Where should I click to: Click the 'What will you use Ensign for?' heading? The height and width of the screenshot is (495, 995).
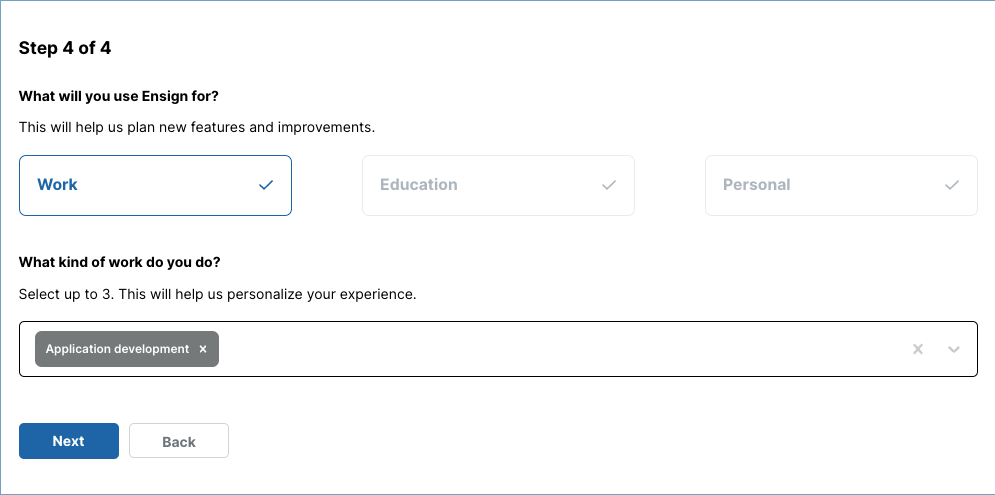pyautogui.click(x=119, y=96)
